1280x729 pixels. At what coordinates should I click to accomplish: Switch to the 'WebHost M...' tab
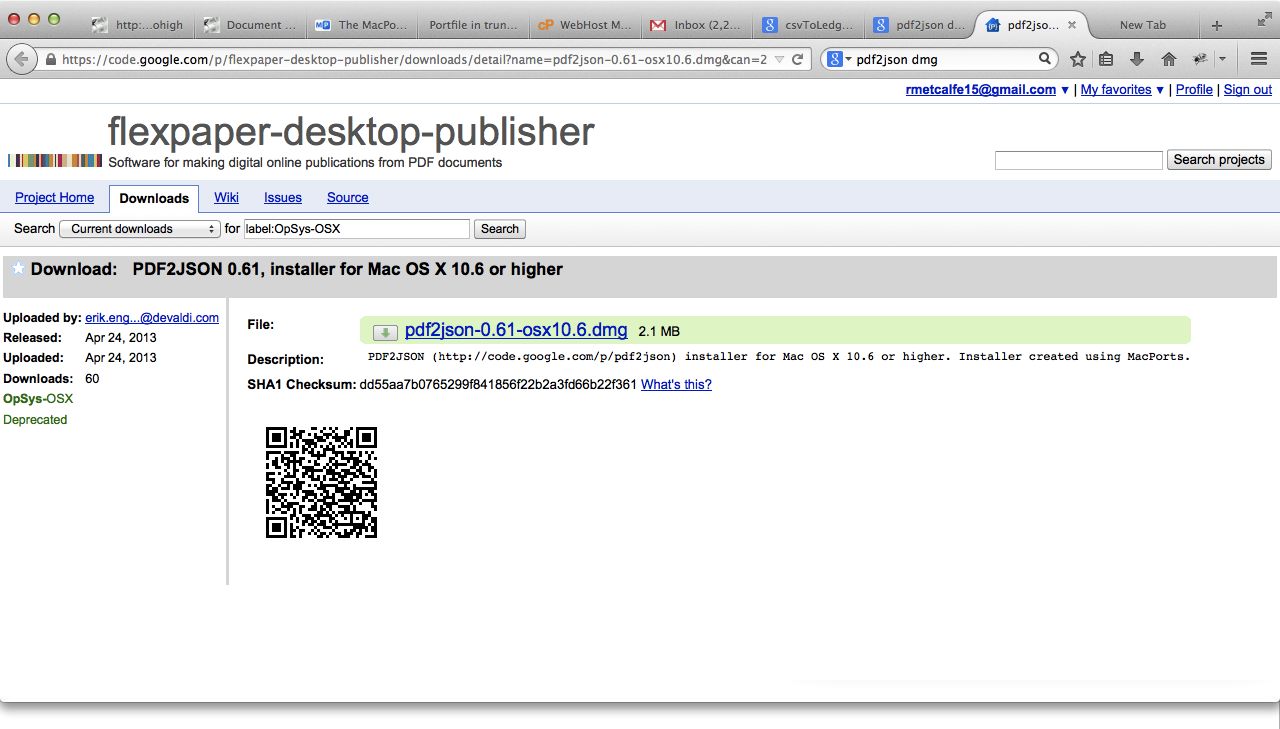584,25
